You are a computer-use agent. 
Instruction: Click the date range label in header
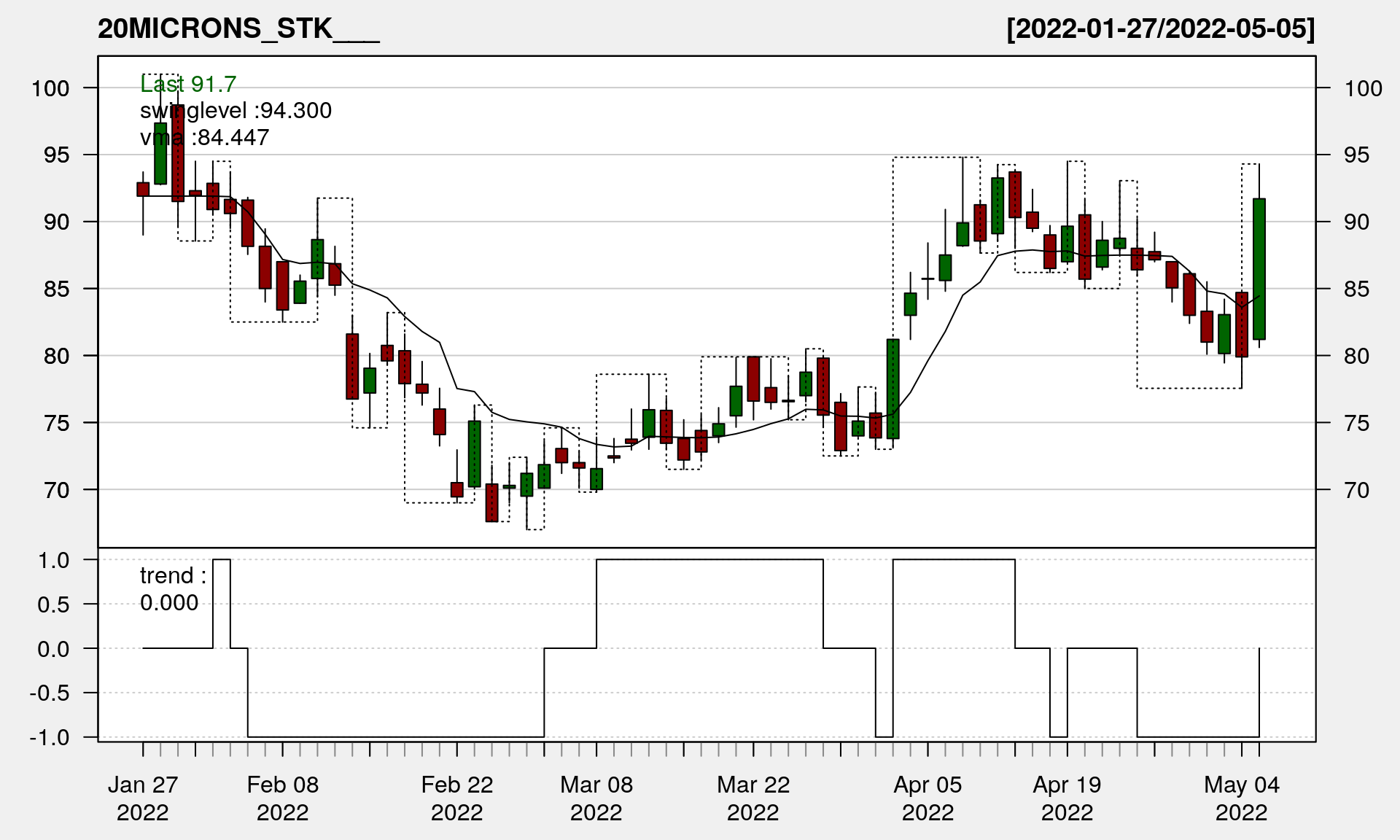pyautogui.click(x=1160, y=28)
